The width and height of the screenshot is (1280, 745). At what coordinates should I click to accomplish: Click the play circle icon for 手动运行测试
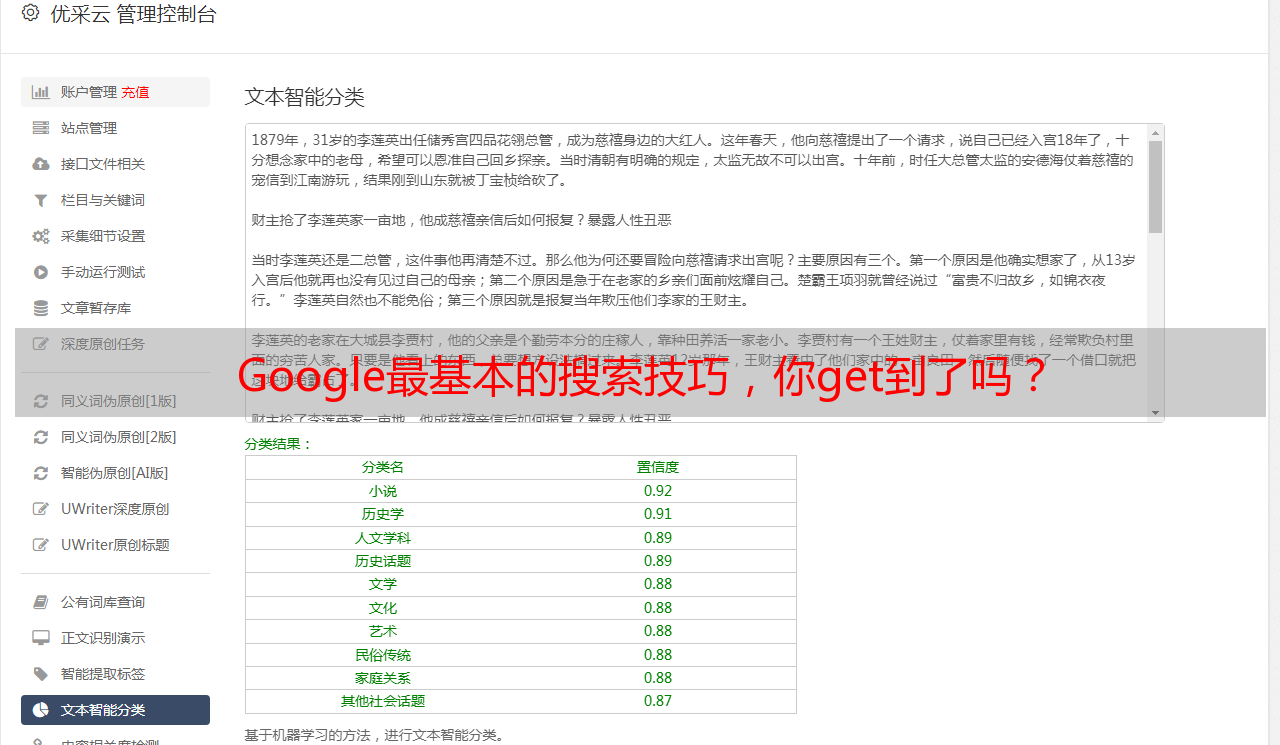41,272
